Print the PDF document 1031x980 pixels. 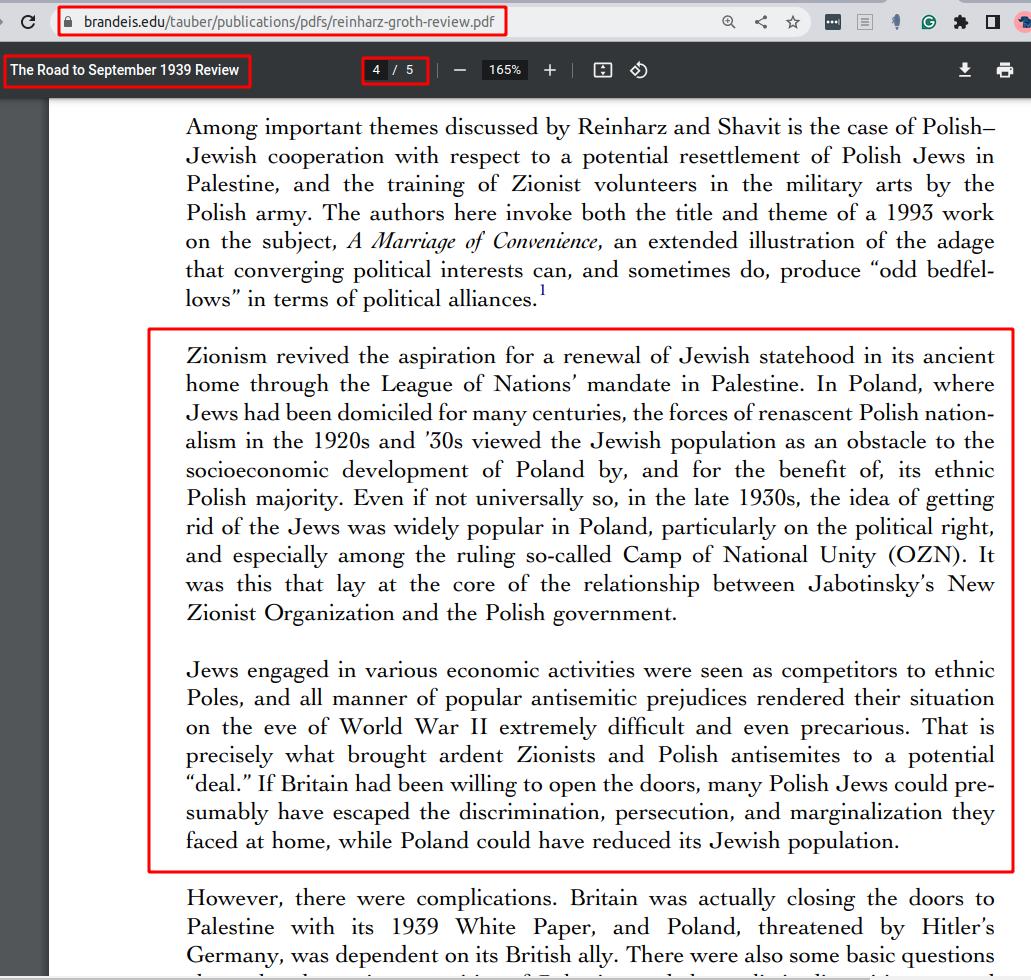coord(1005,70)
